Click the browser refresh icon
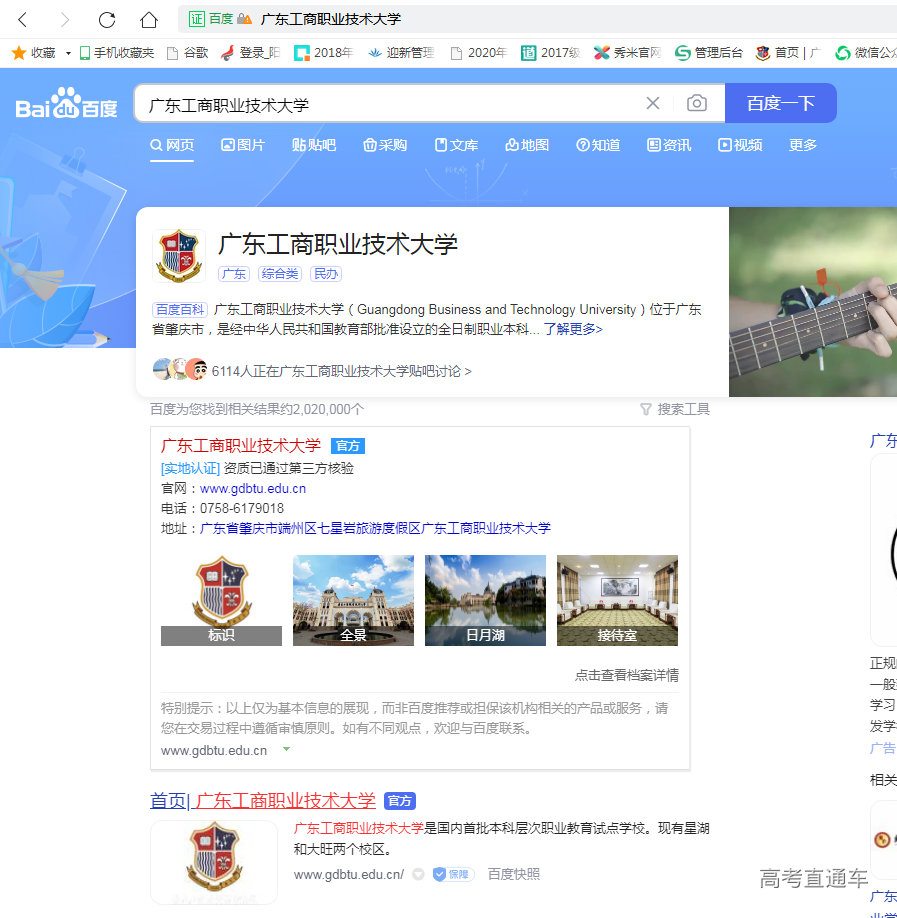The height and width of the screenshot is (918, 897). [107, 18]
